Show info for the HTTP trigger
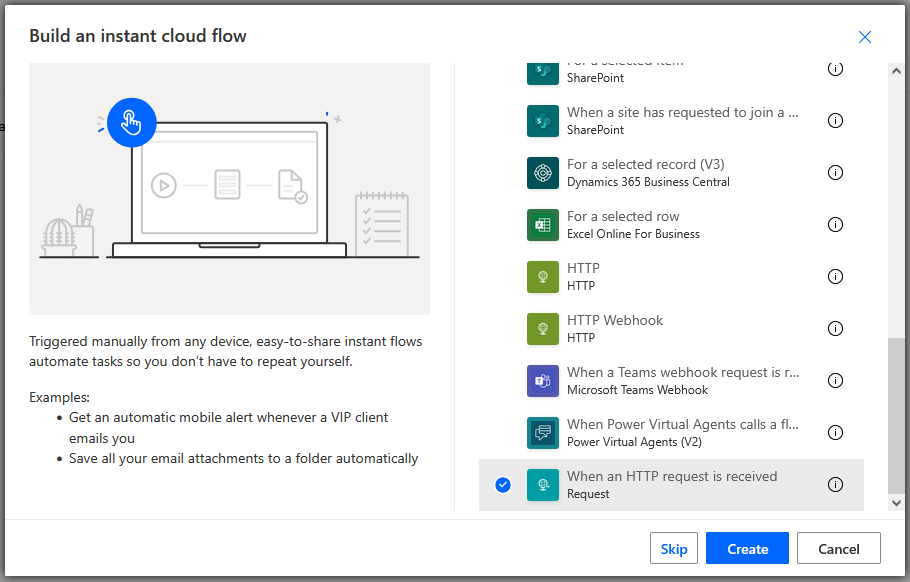This screenshot has width=910, height=582. tap(835, 276)
